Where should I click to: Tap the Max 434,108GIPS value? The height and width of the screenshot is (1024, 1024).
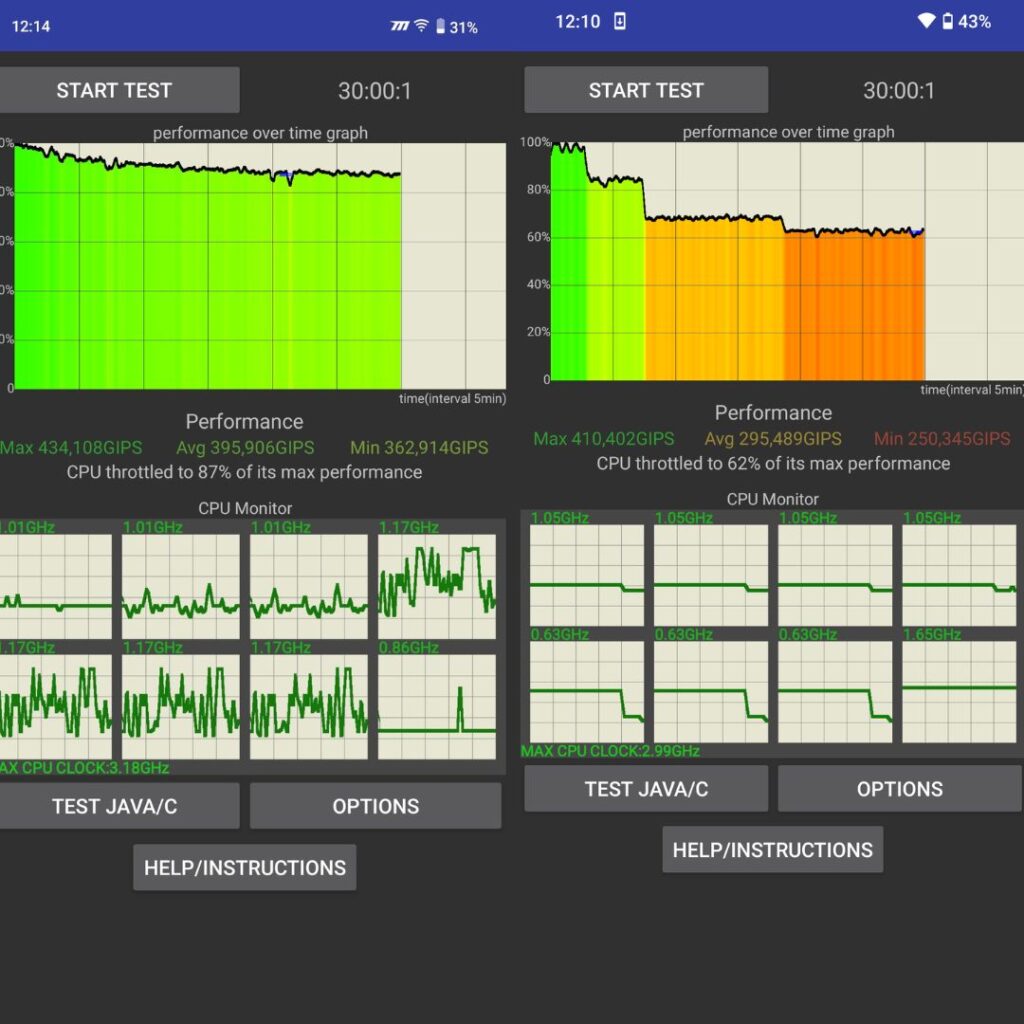click(72, 448)
